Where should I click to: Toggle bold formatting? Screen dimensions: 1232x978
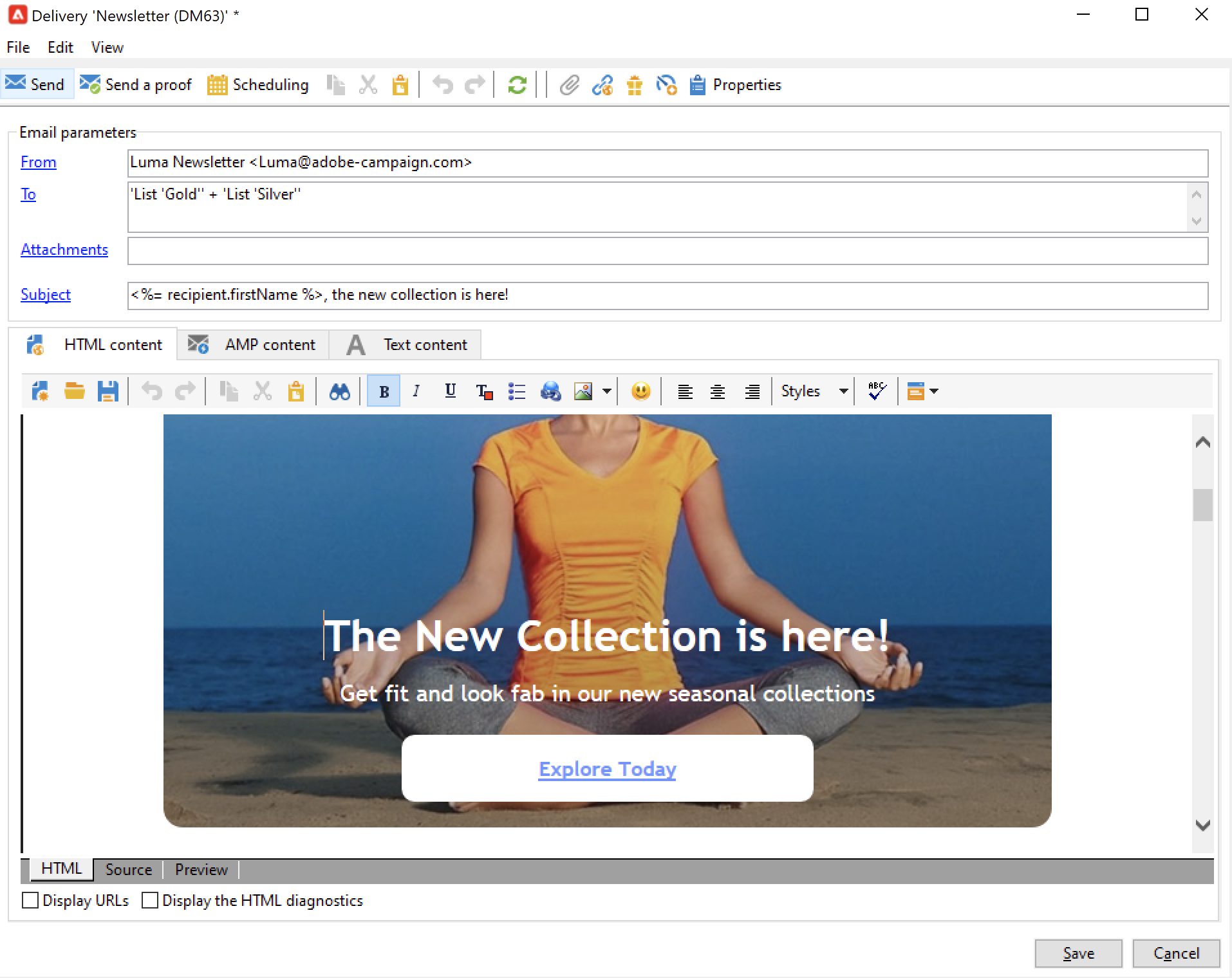coord(384,391)
